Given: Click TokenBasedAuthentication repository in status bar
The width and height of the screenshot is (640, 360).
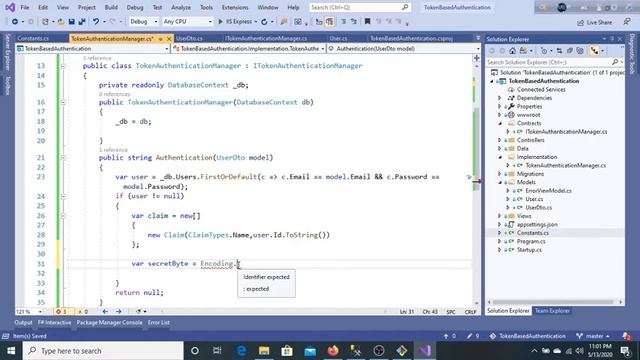Looking at the screenshot, I should tap(527, 336).
